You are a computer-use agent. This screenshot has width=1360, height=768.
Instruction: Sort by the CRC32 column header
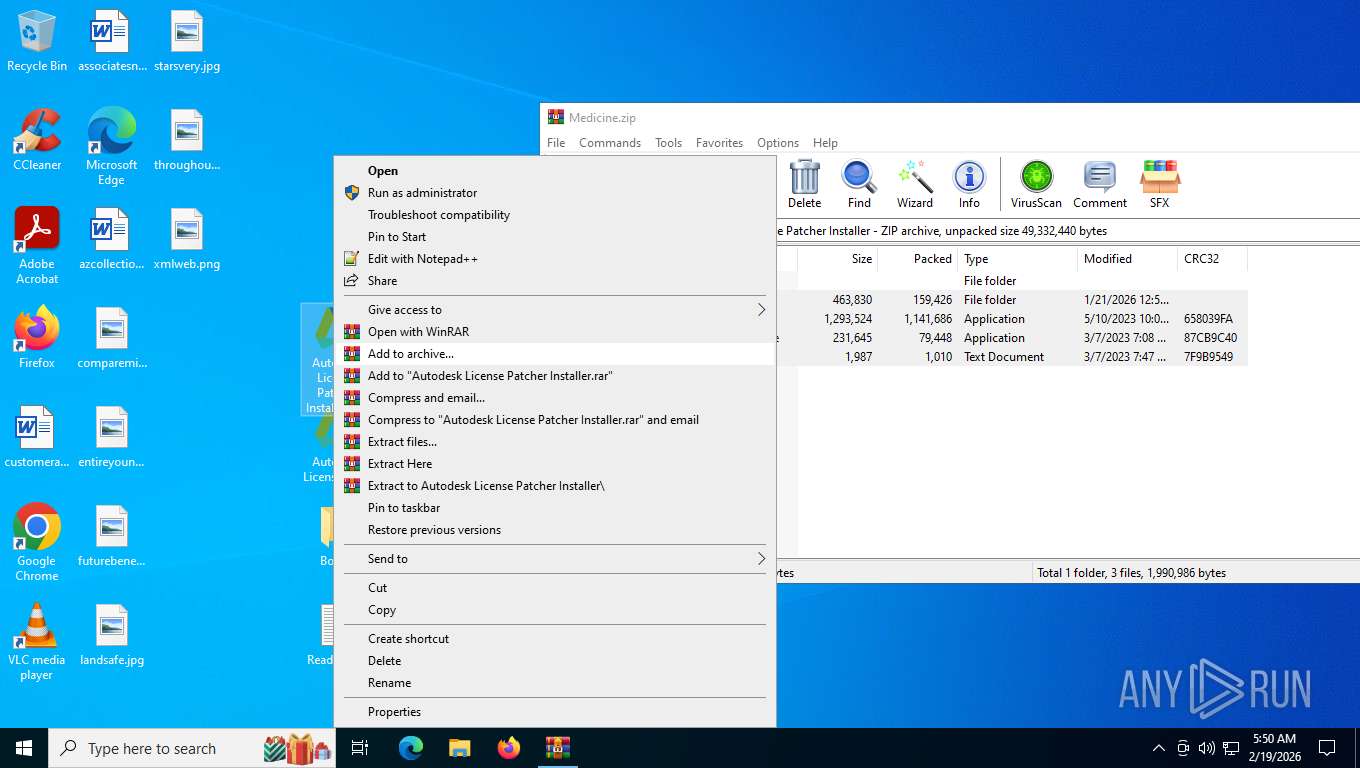pyautogui.click(x=1212, y=259)
